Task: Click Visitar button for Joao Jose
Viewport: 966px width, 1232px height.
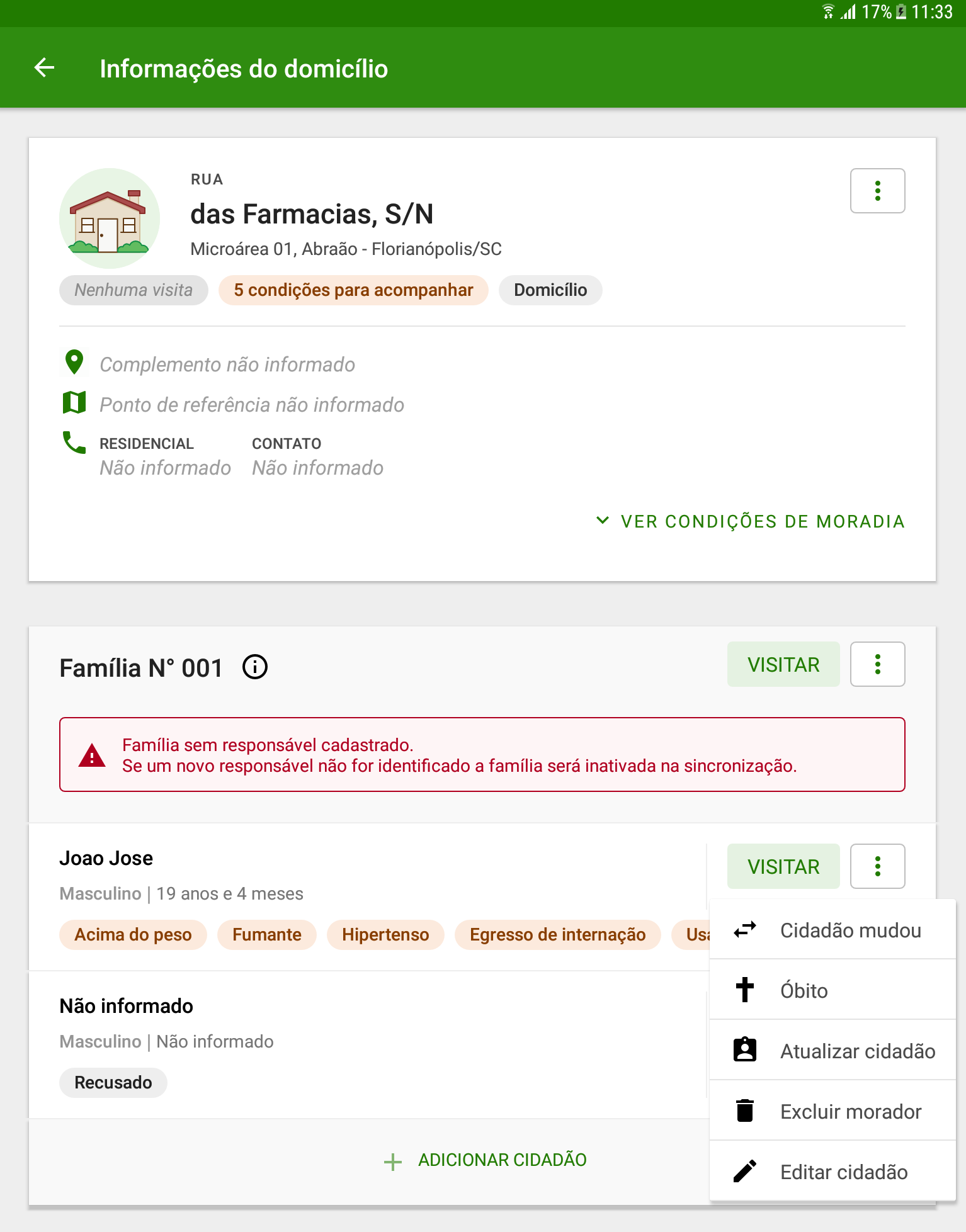Action: 783,866
